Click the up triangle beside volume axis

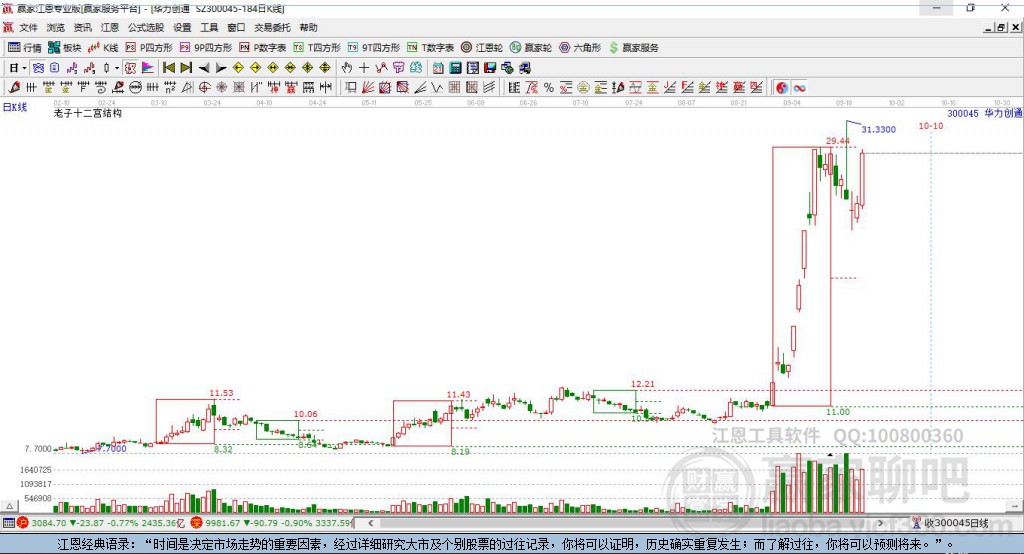9,506
